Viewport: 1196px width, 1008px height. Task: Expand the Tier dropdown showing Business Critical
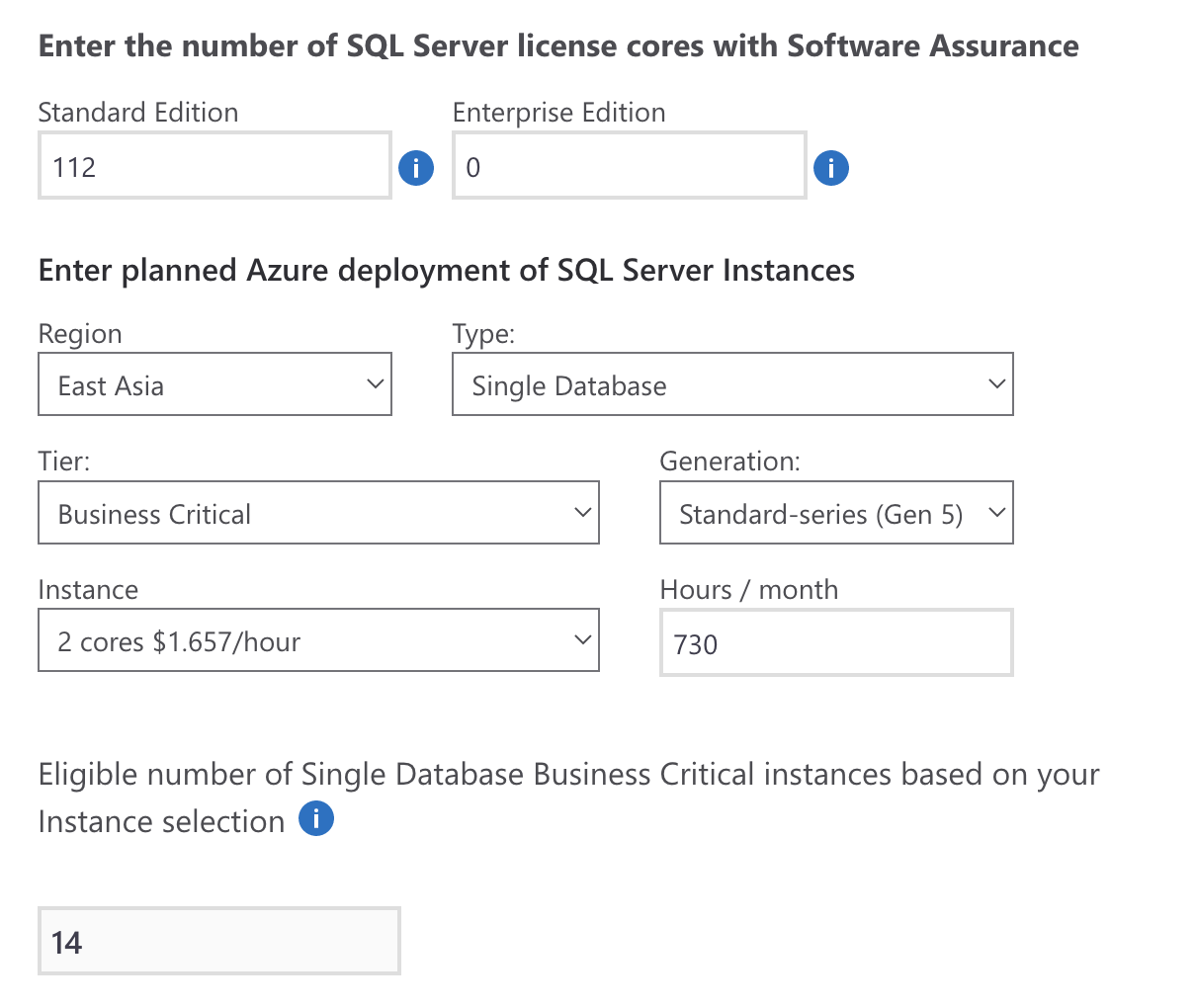pyautogui.click(x=318, y=513)
